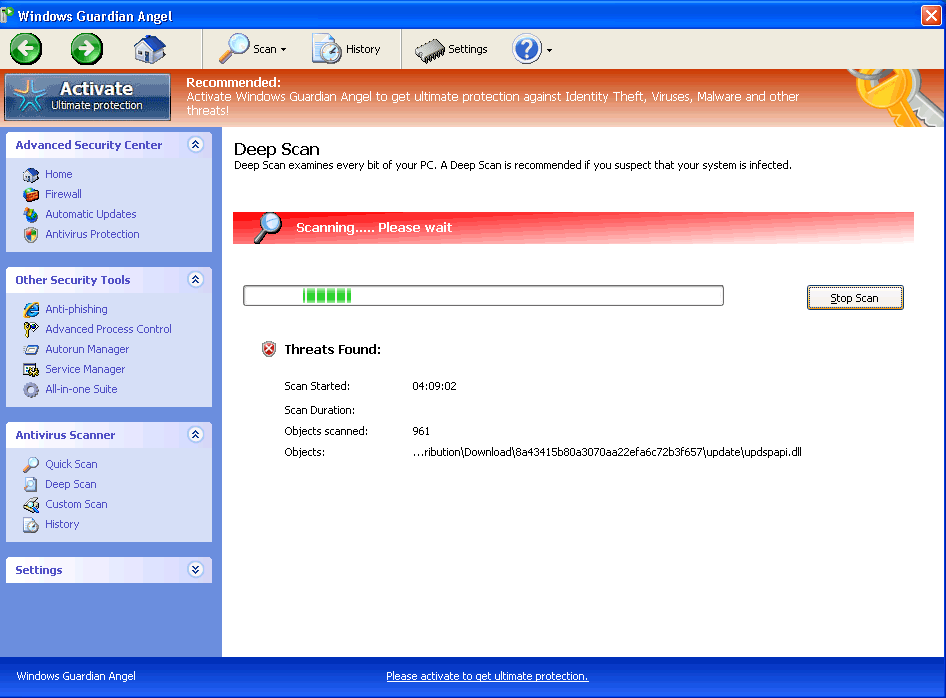Screen dimensions: 946x698
Task: Click the History calendar icon in toolbar
Action: [327, 49]
